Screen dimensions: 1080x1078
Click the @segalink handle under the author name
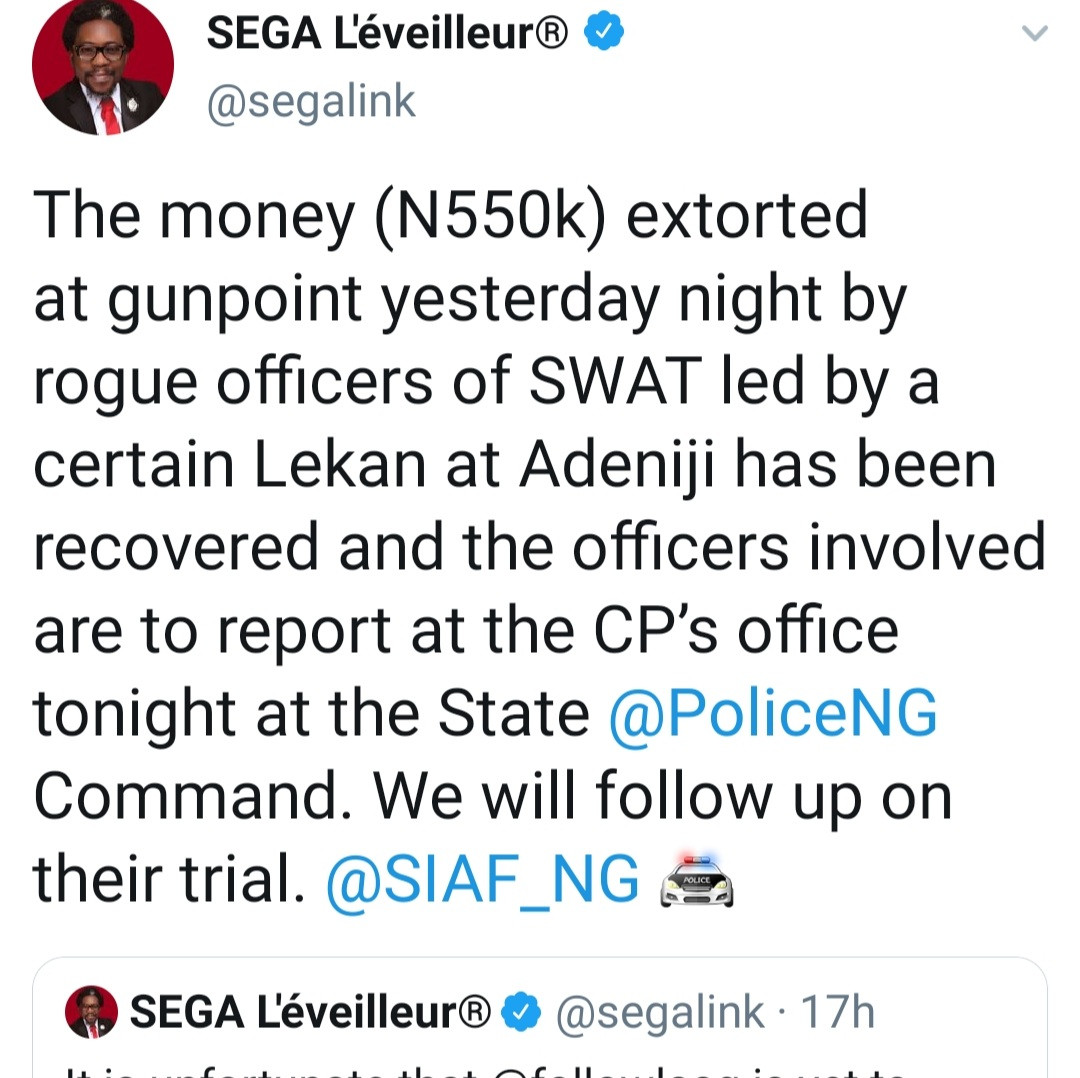(311, 100)
